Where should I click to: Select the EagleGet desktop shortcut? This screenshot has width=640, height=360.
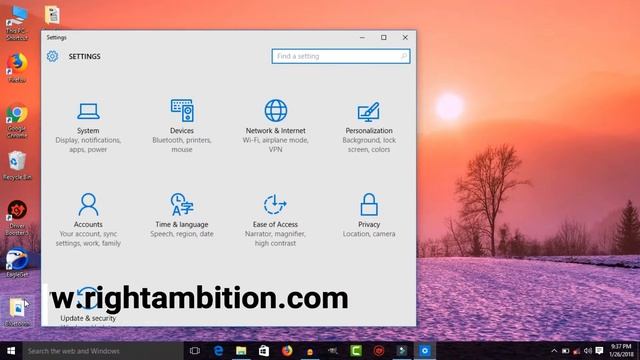(x=17, y=263)
